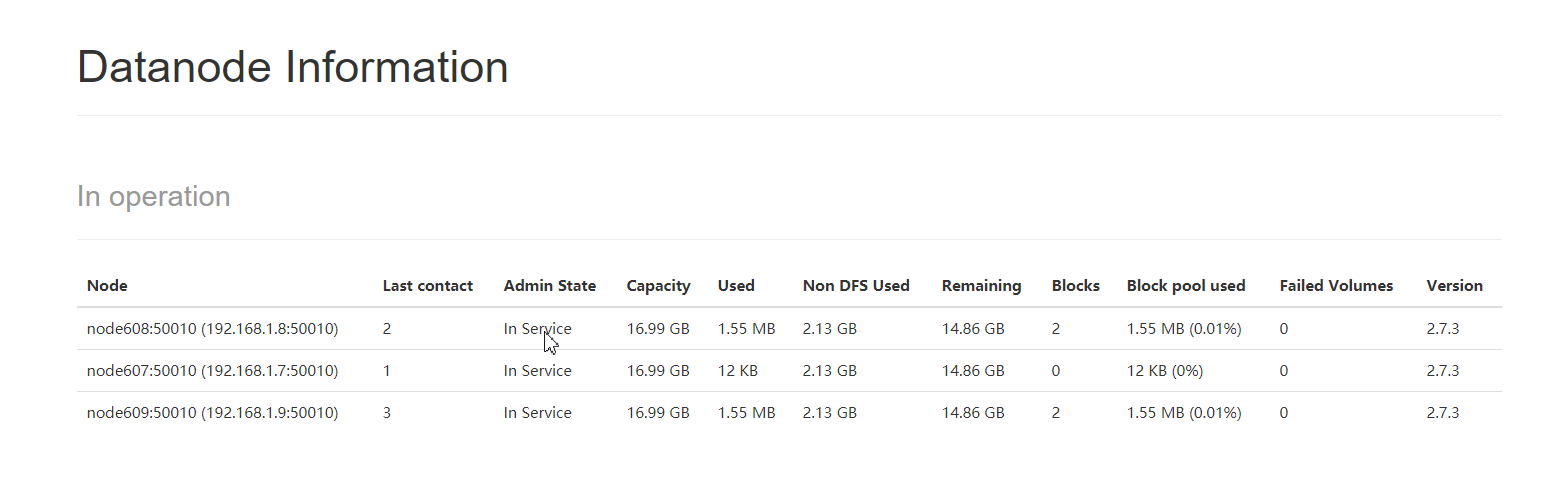Select the node609:50010 datanode entry
The width and height of the screenshot is (1560, 487).
(x=212, y=413)
